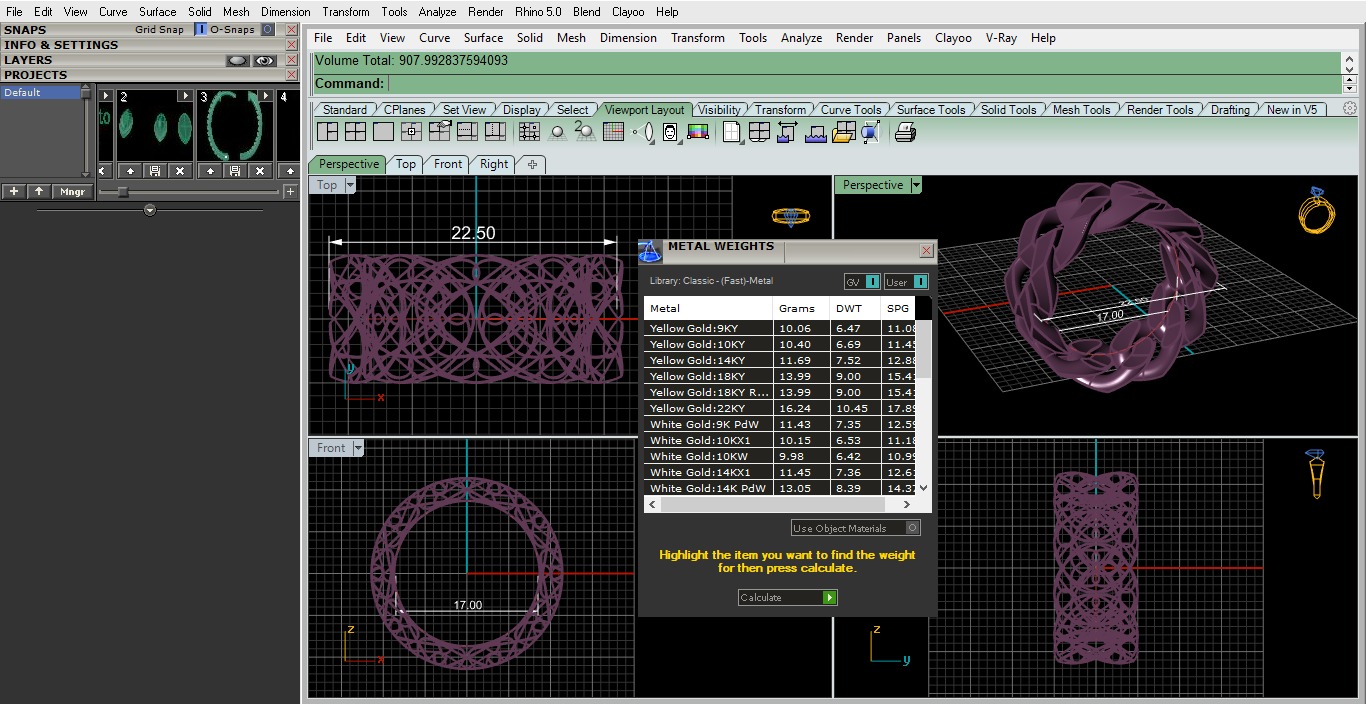Click the gold ring icon in Perspective viewport
1366x704 pixels.
(1316, 210)
